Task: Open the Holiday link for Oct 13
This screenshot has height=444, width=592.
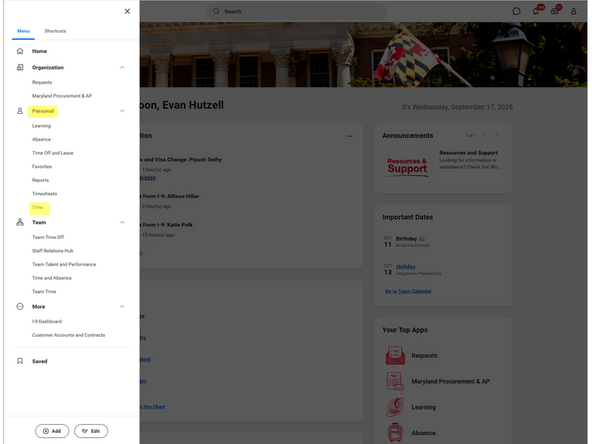Action: click(x=405, y=267)
